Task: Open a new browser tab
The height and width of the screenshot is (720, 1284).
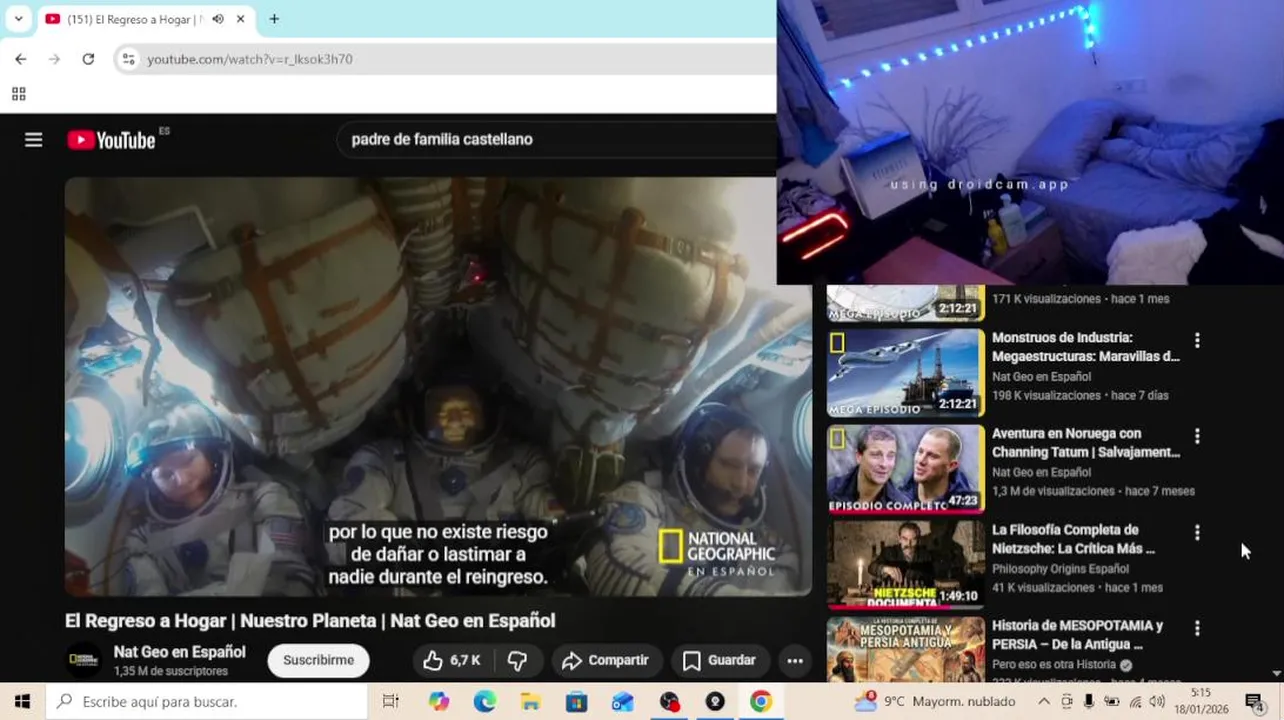Action: click(x=274, y=19)
